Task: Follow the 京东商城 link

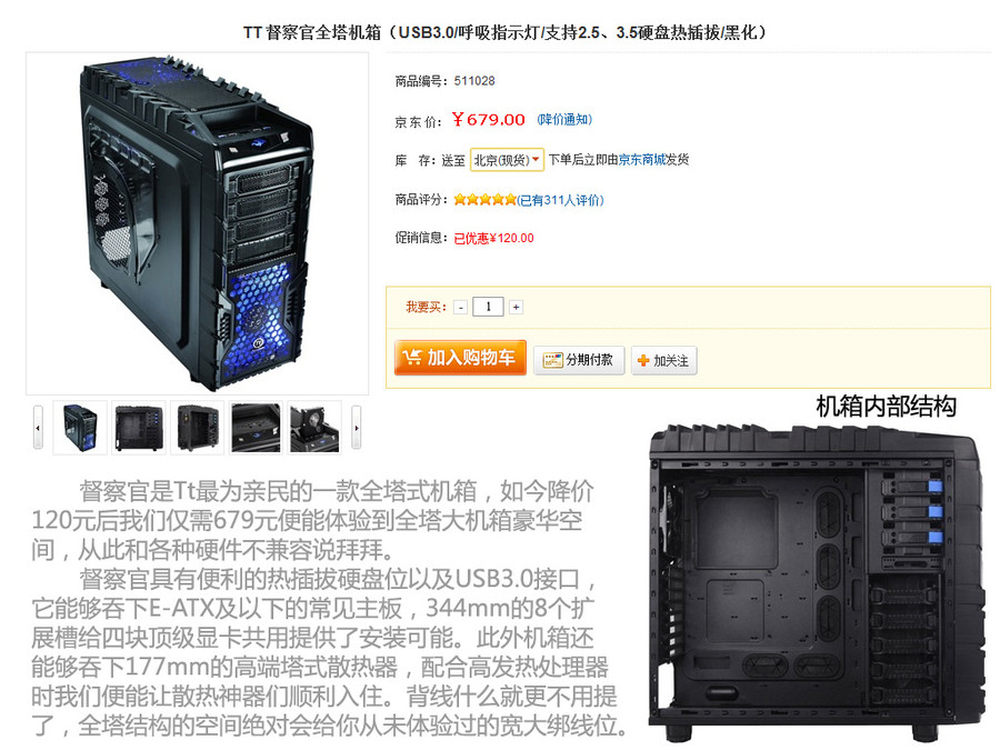Action: [x=642, y=159]
